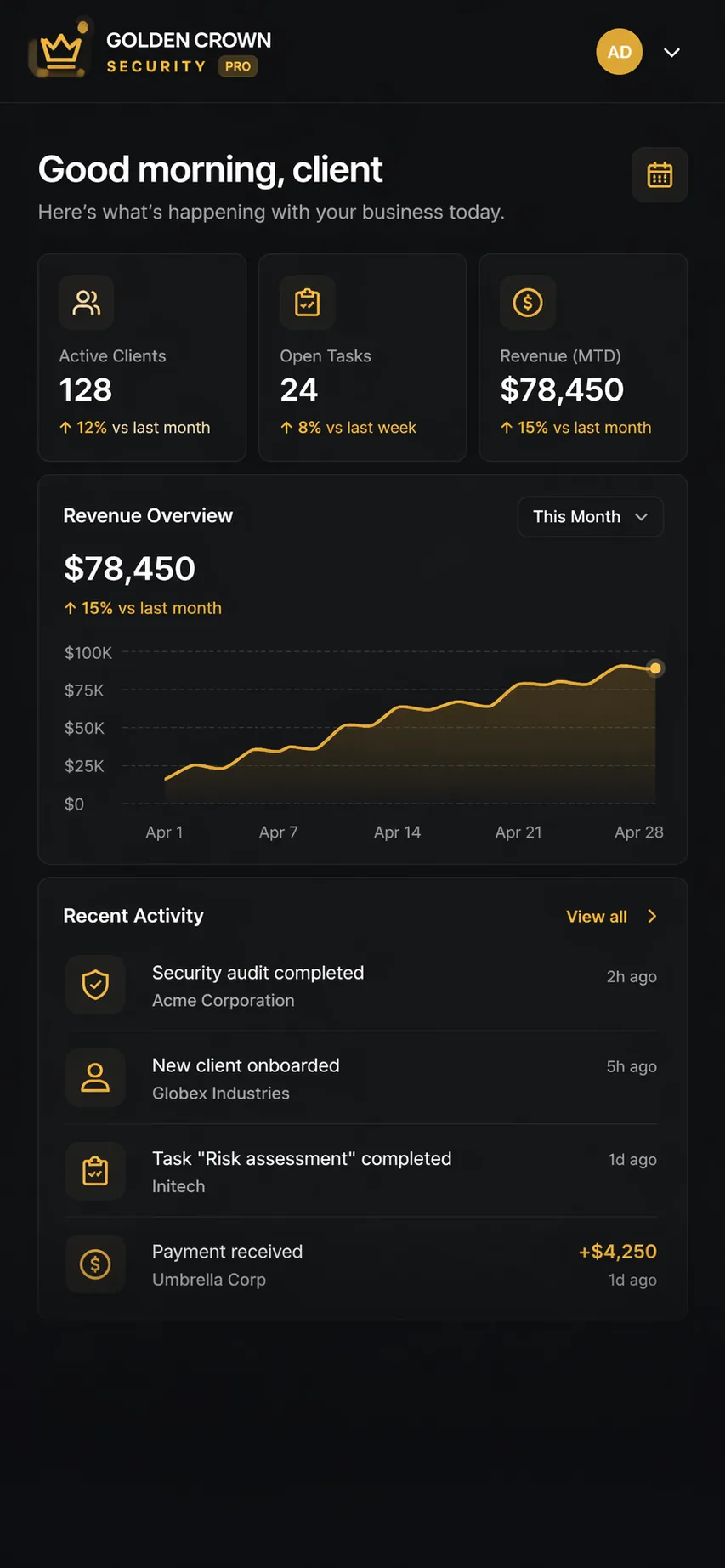Click the 12% vs last month indicator

[x=134, y=428]
